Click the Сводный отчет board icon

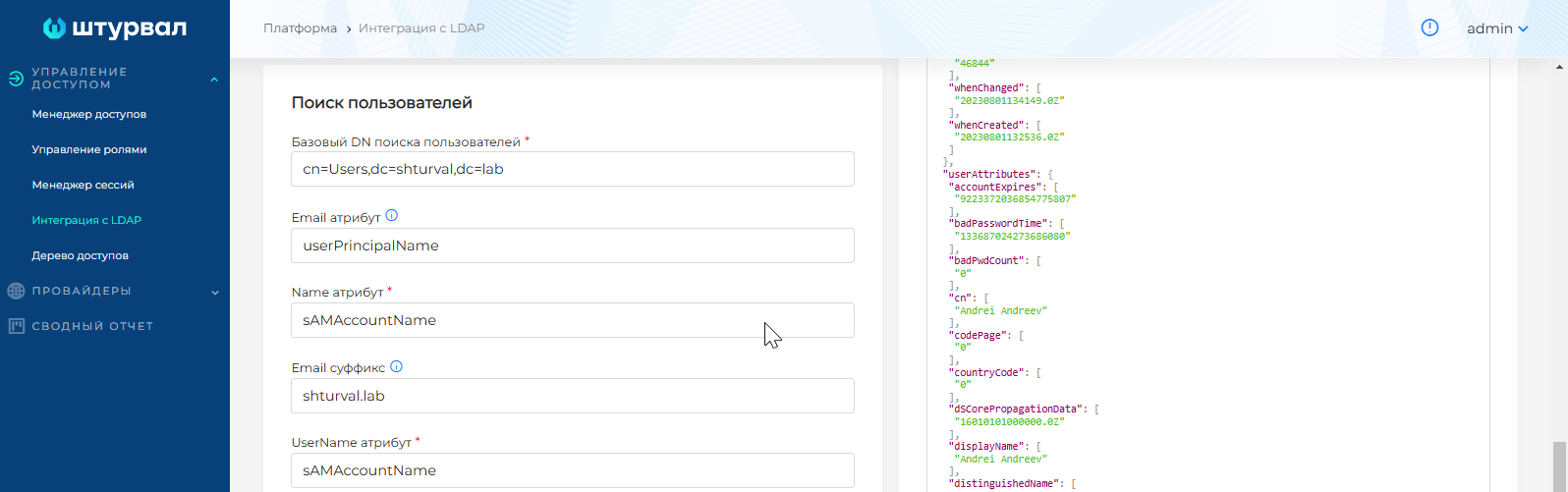(x=16, y=326)
